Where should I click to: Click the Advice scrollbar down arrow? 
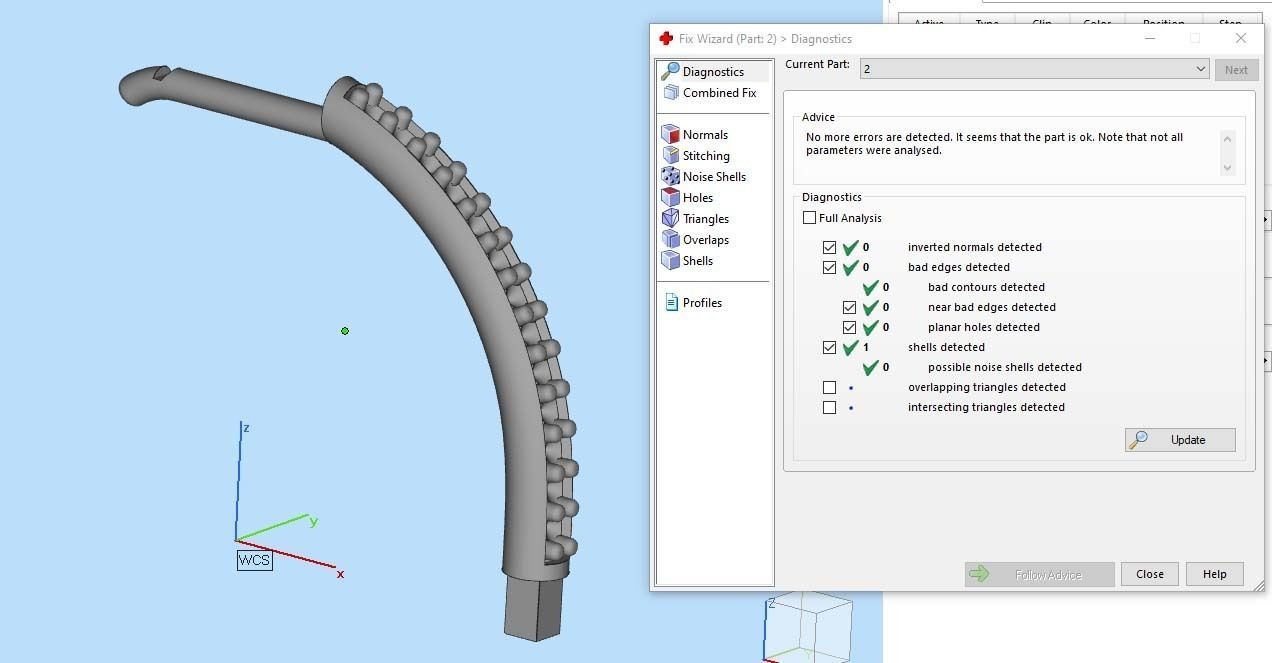pyautogui.click(x=1228, y=168)
